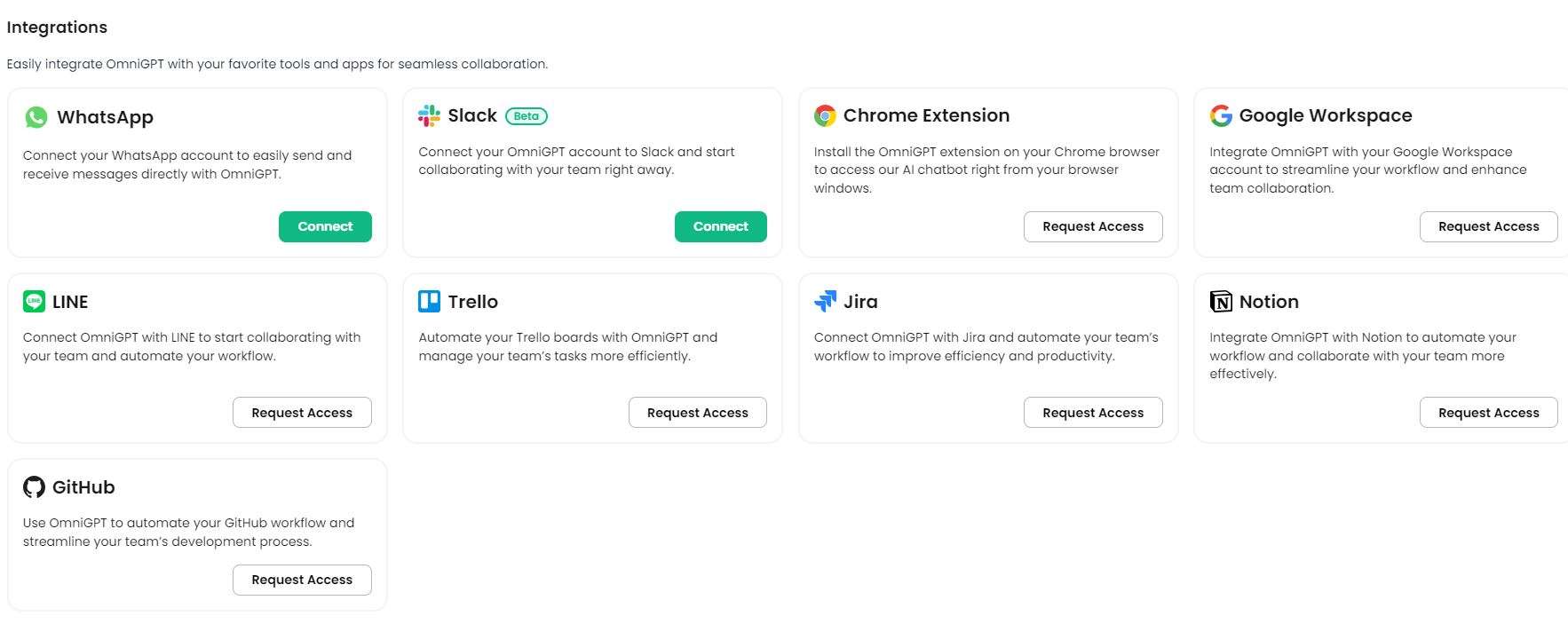Click the Slack card title
Image resolution: width=1568 pixels, height=624 pixels.
click(472, 115)
